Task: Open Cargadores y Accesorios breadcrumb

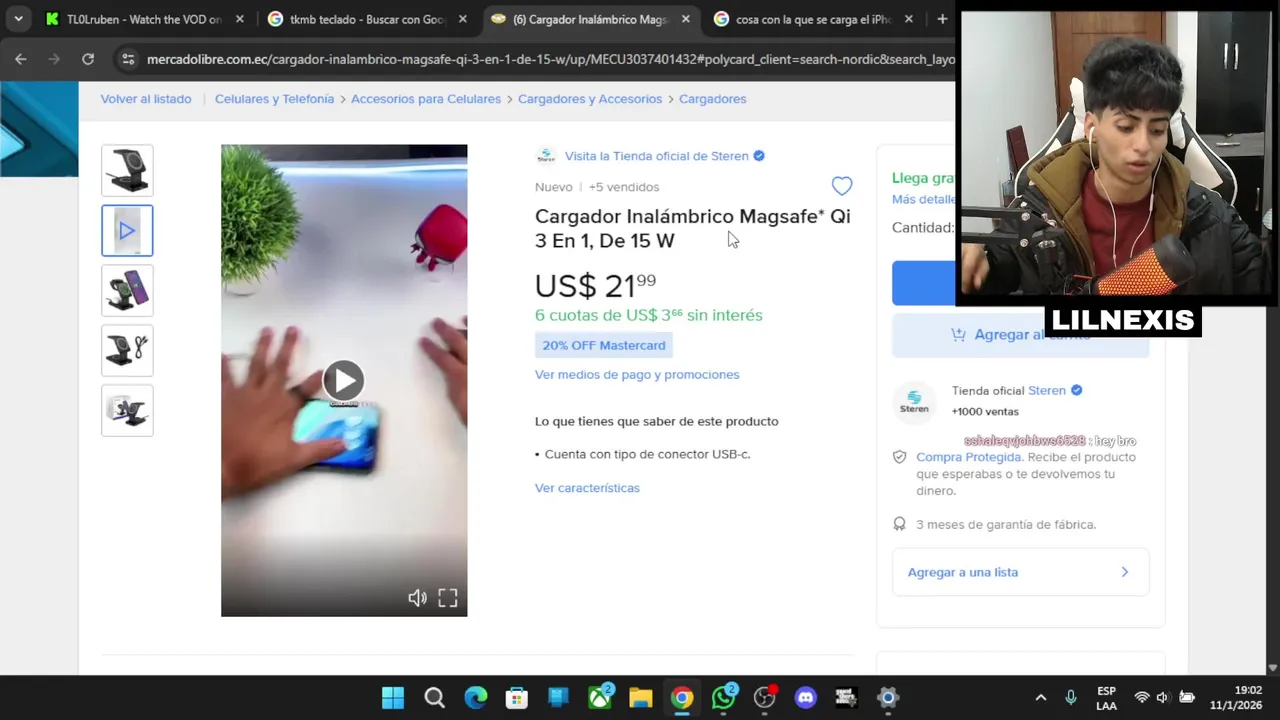Action: tap(590, 99)
